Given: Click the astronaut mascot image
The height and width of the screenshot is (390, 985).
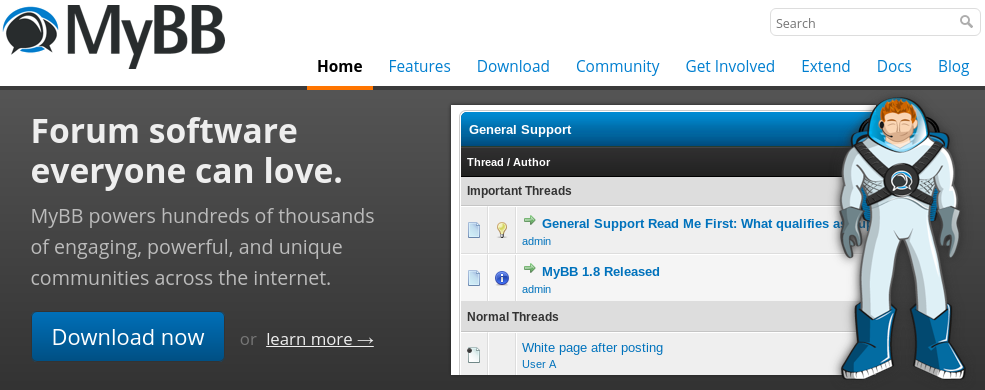Looking at the screenshot, I should pyautogui.click(x=901, y=239).
